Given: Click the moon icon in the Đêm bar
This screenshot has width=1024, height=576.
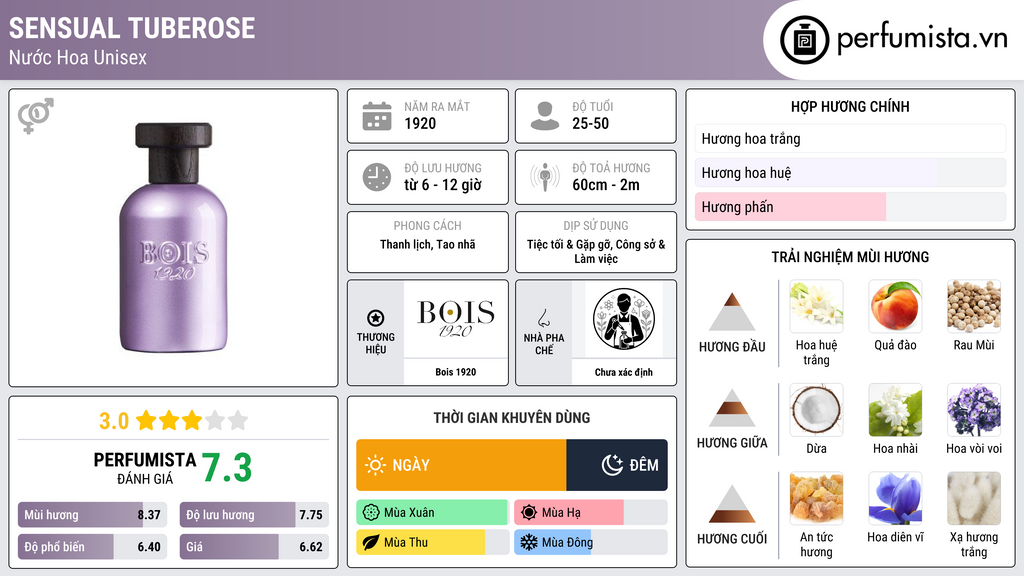Looking at the screenshot, I should click(612, 465).
